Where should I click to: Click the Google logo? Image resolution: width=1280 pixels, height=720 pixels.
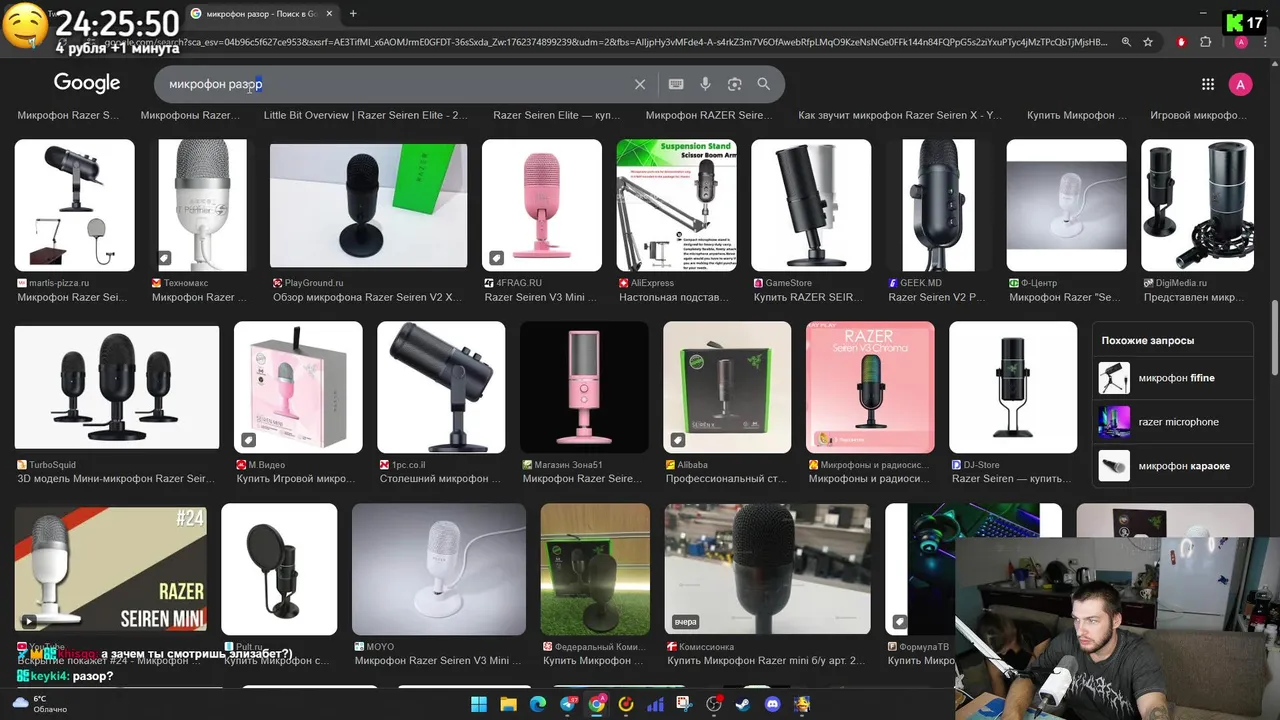pyautogui.click(x=87, y=83)
